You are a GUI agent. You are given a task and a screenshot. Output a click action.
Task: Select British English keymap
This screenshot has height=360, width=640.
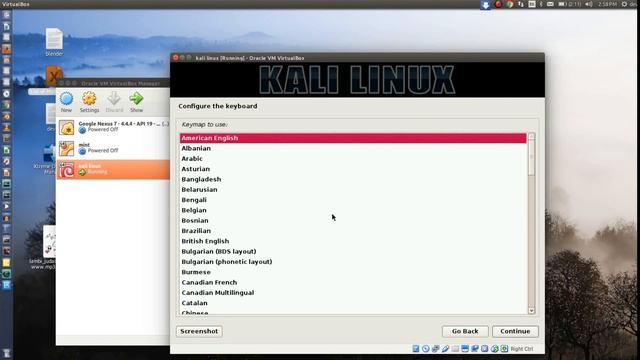click(353, 241)
